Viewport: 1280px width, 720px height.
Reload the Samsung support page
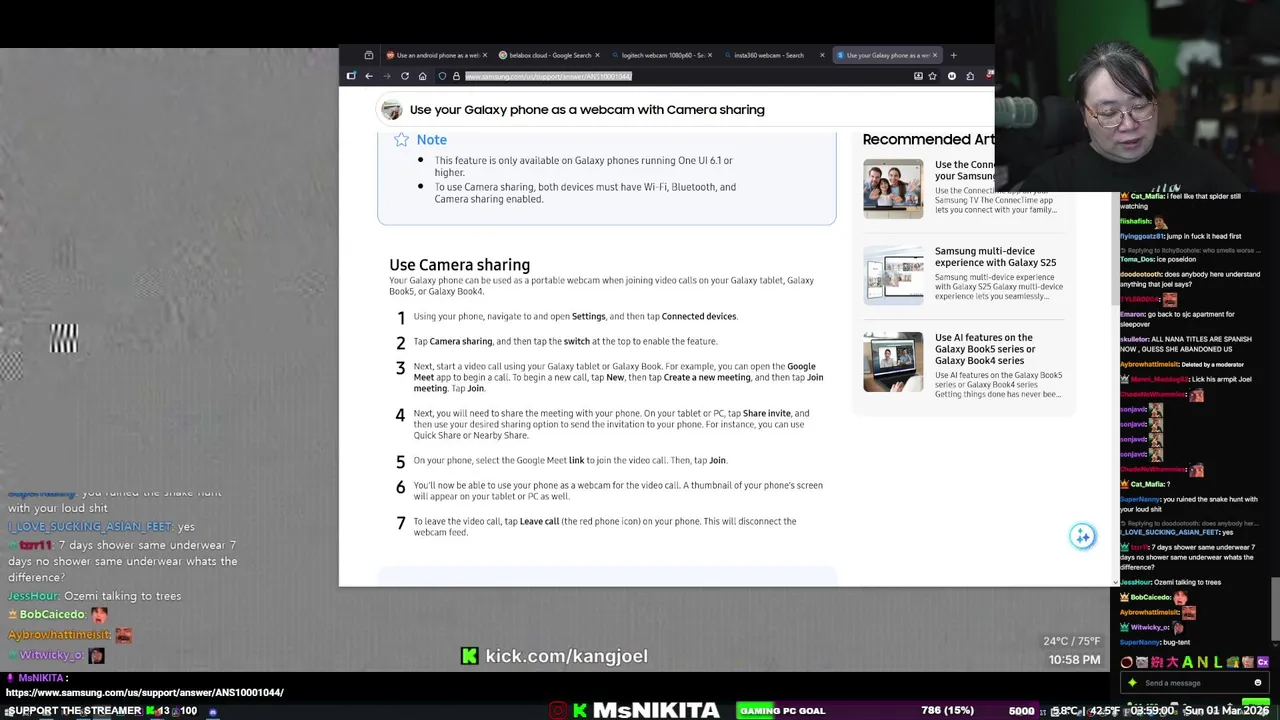tap(405, 76)
